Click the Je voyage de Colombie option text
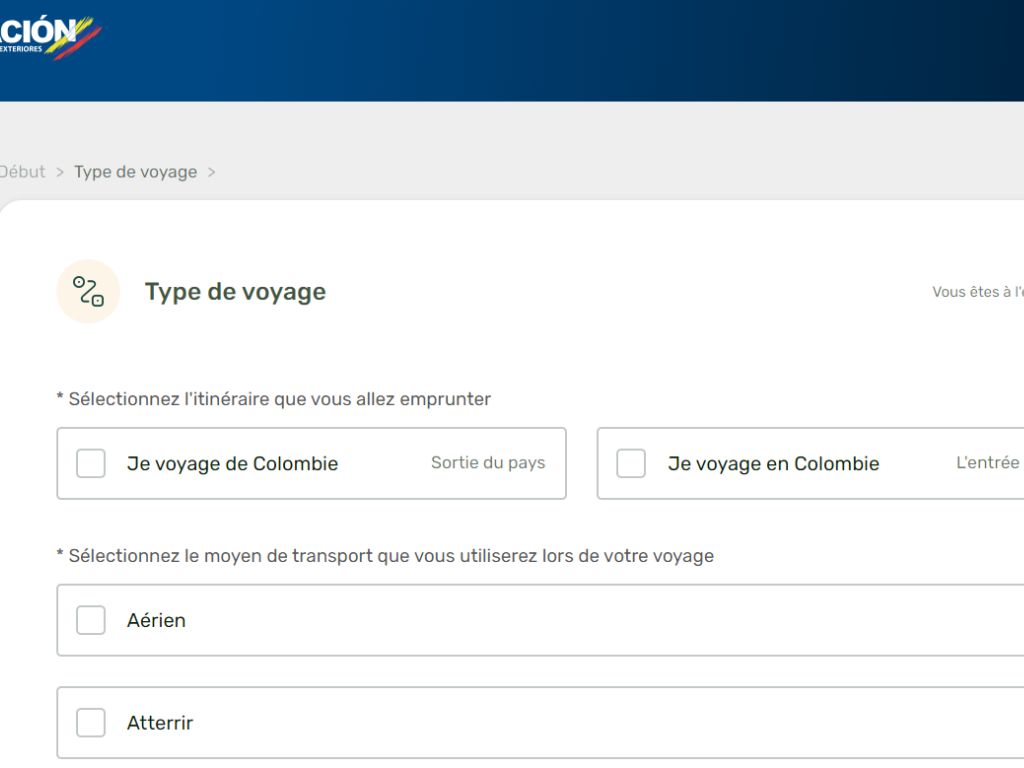This screenshot has width=1024, height=768. pos(232,464)
